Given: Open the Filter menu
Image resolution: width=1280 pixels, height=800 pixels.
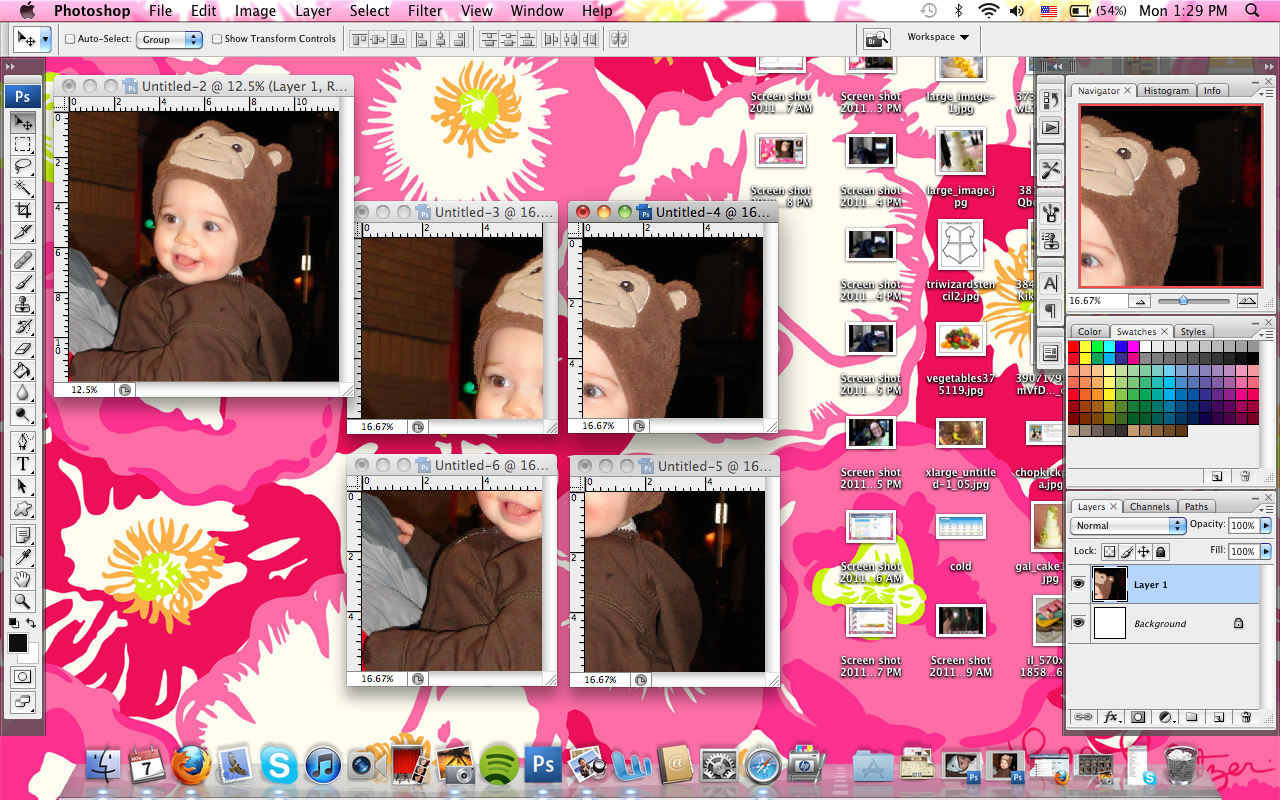Looking at the screenshot, I should click(x=425, y=11).
